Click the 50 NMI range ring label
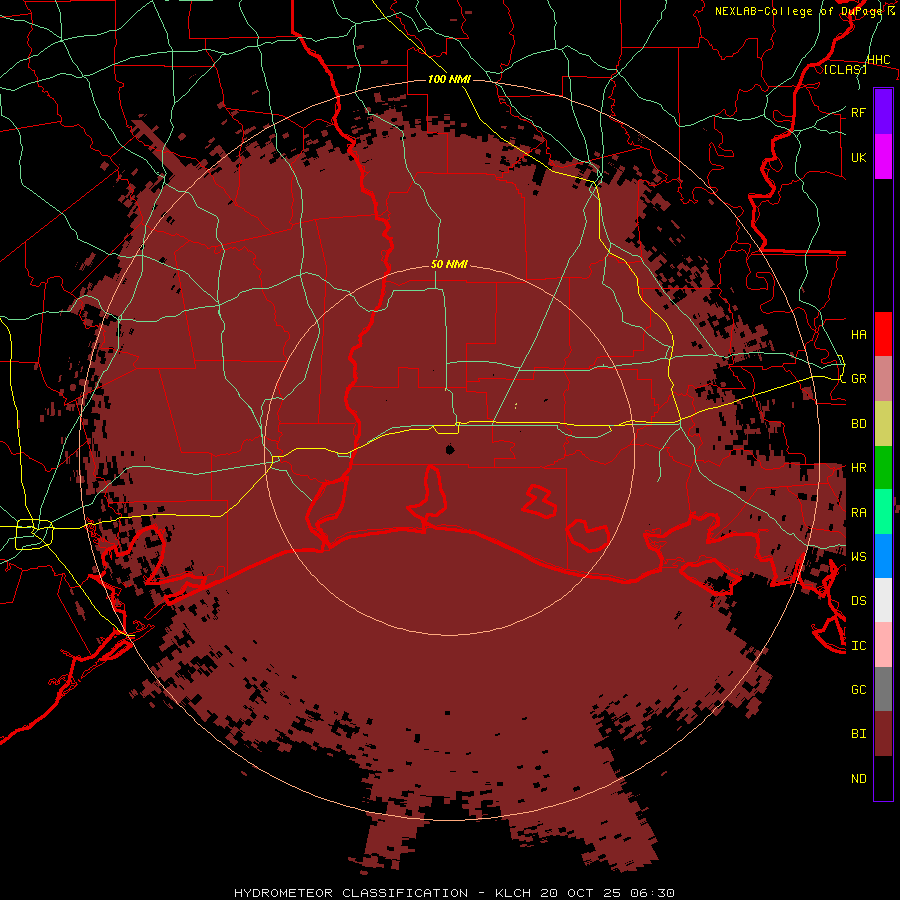Image resolution: width=900 pixels, height=900 pixels. click(x=449, y=264)
